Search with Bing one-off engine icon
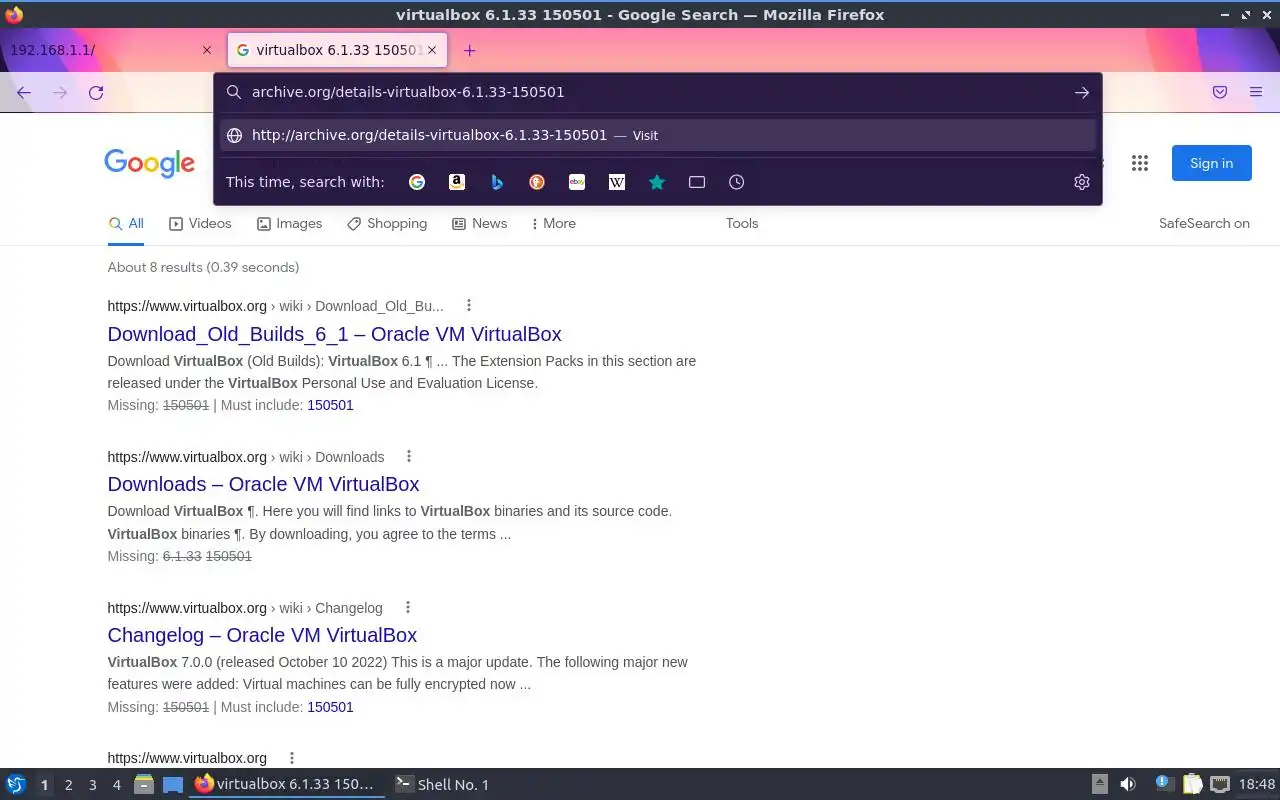1280x800 pixels. pos(497,182)
